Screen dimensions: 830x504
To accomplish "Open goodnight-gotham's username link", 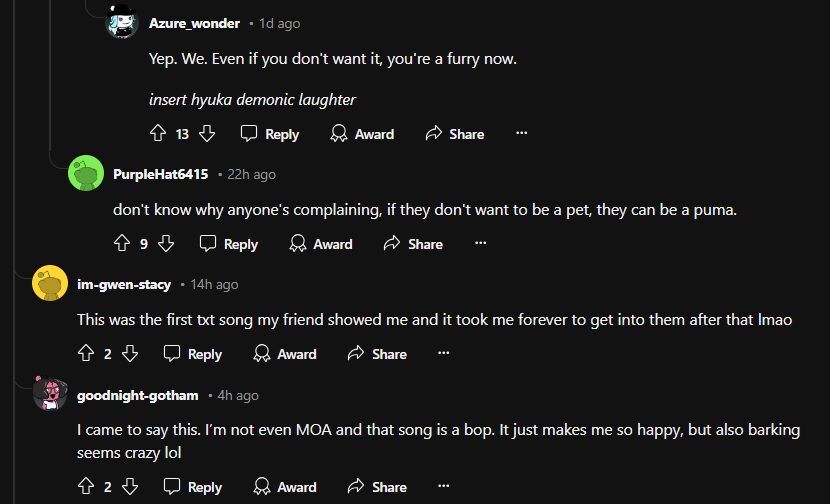I will 137,395.
